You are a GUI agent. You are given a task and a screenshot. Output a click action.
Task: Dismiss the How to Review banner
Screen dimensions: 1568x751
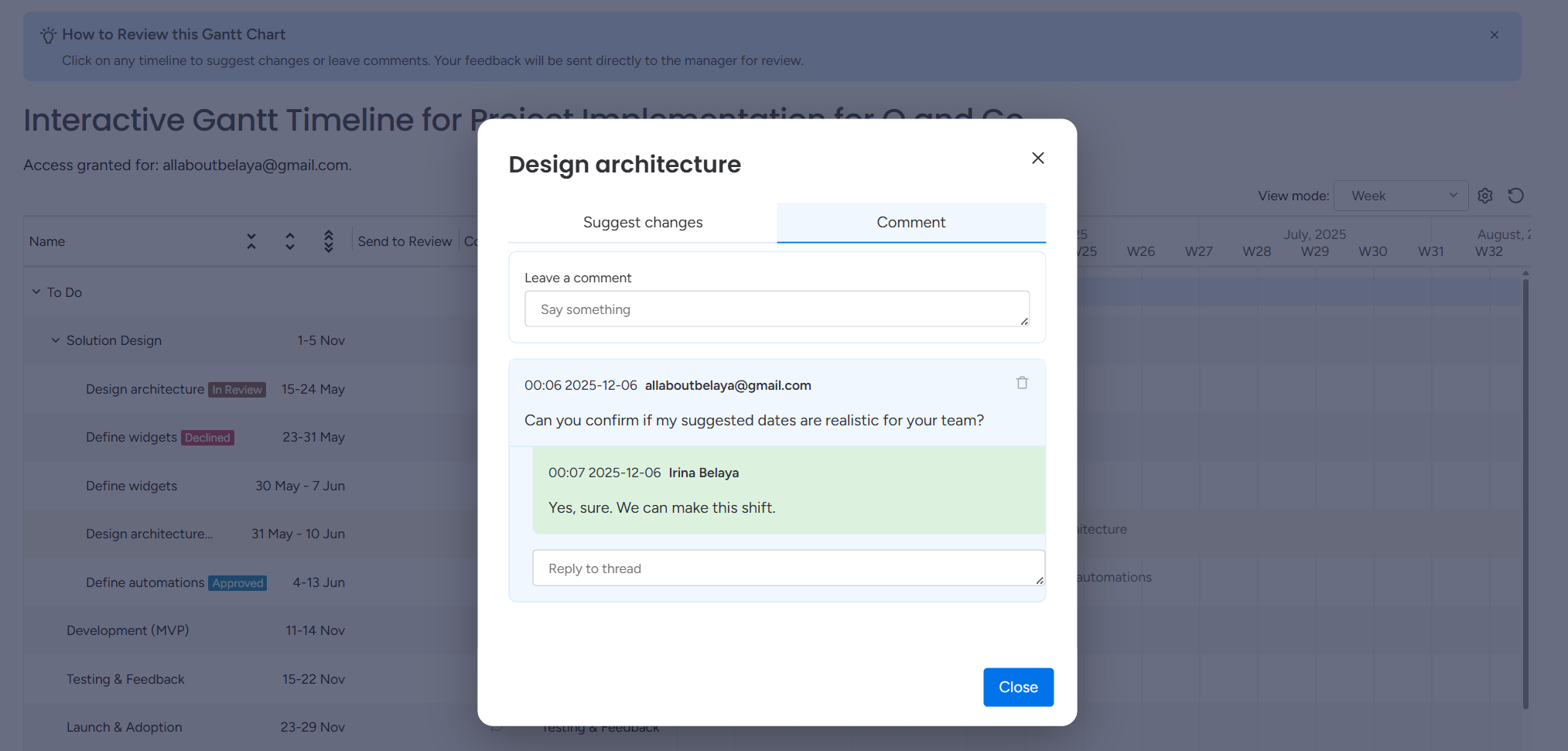coord(1494,35)
